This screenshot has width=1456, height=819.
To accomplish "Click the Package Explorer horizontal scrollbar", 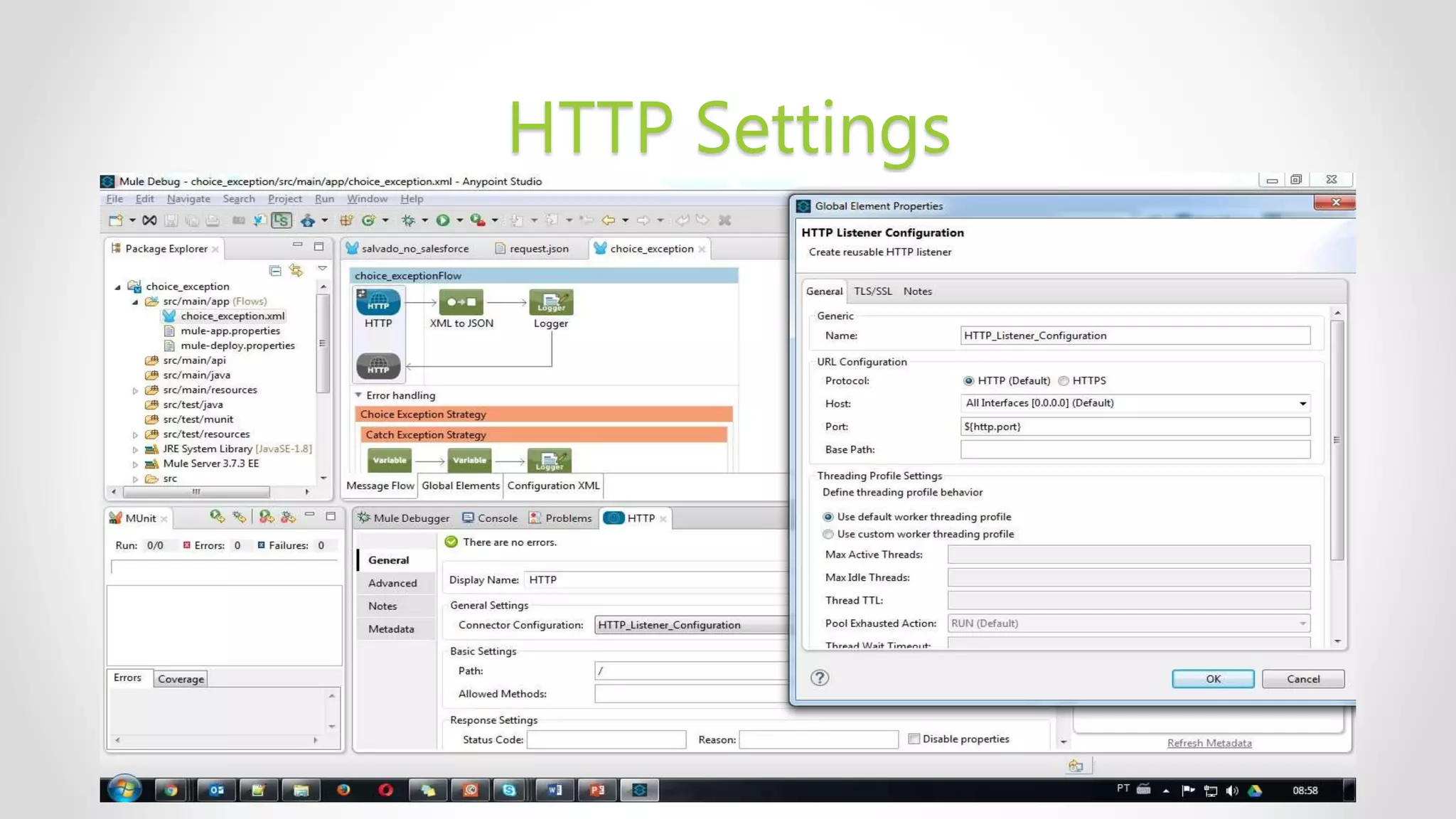I will point(196,492).
